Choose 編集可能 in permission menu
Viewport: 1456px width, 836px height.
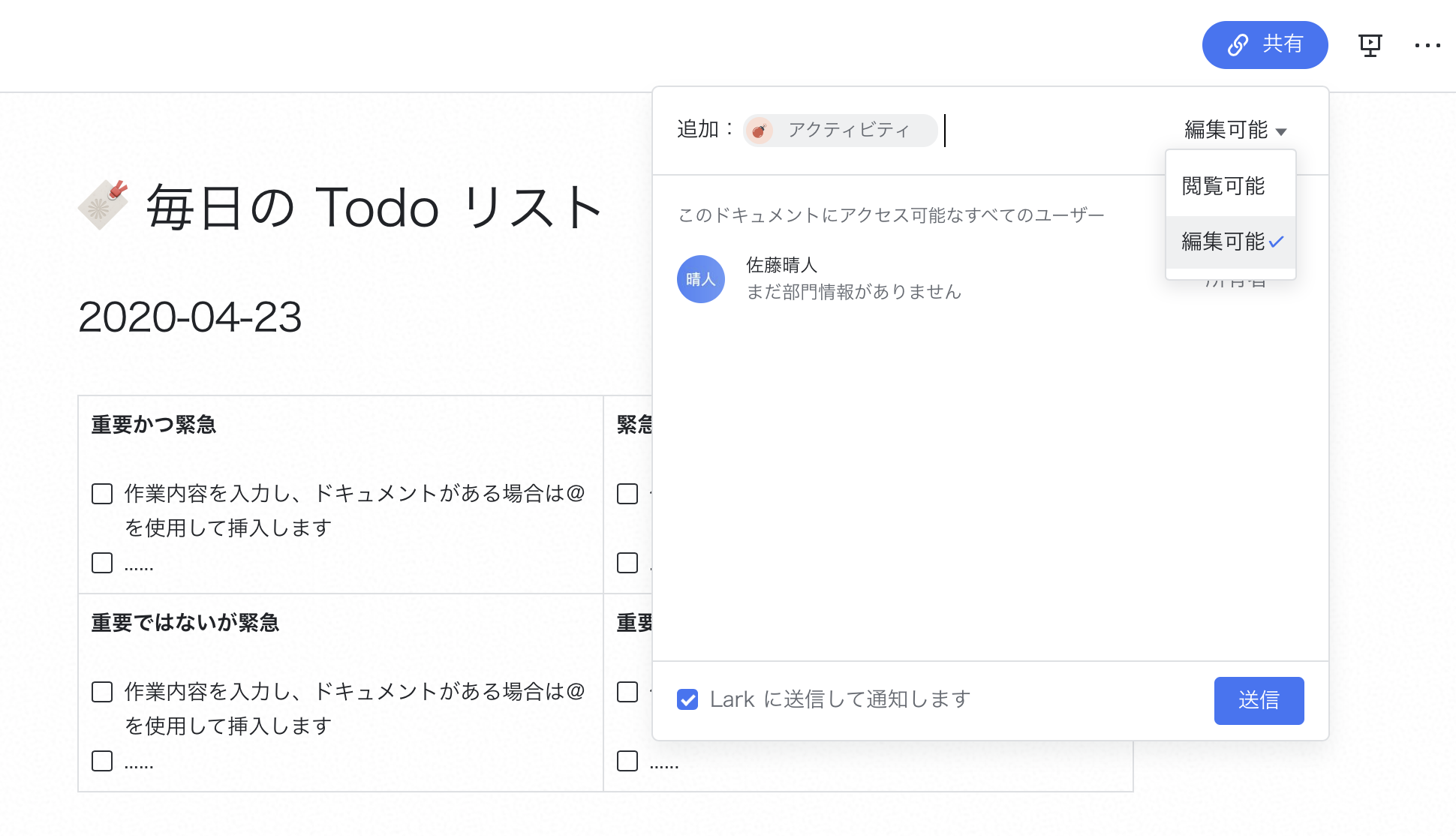pos(1223,242)
